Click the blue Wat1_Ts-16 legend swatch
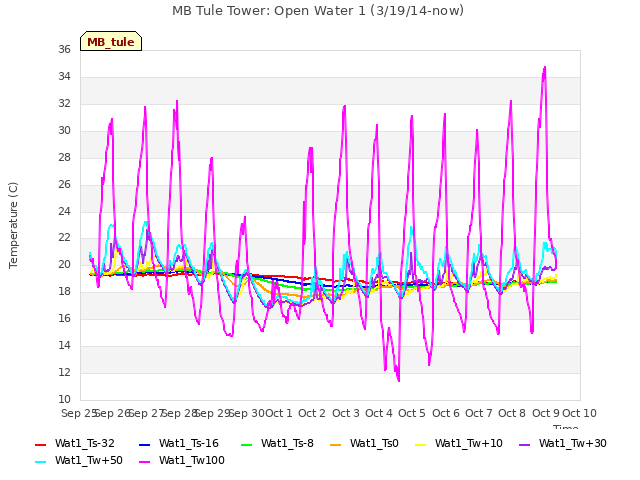The height and width of the screenshot is (480, 640). pyautogui.click(x=144, y=444)
